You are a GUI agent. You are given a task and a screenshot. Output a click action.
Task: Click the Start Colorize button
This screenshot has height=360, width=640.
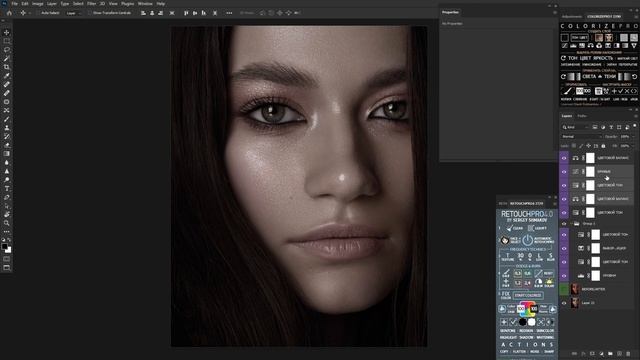tap(528, 295)
